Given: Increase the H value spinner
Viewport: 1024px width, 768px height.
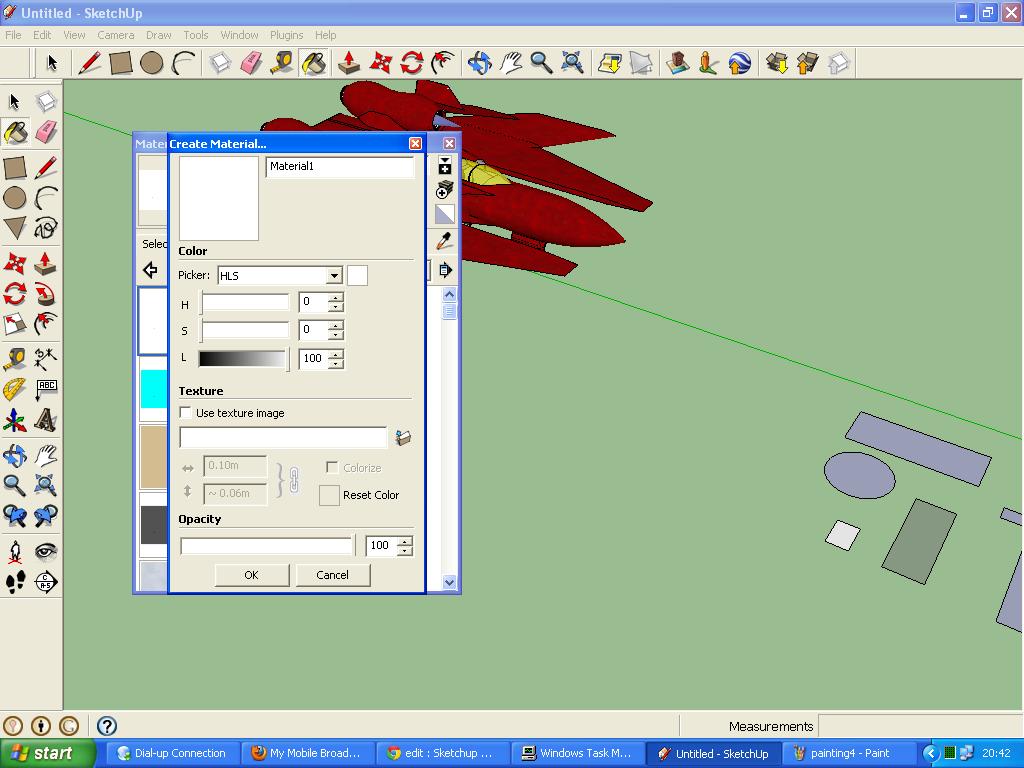Looking at the screenshot, I should (x=336, y=298).
